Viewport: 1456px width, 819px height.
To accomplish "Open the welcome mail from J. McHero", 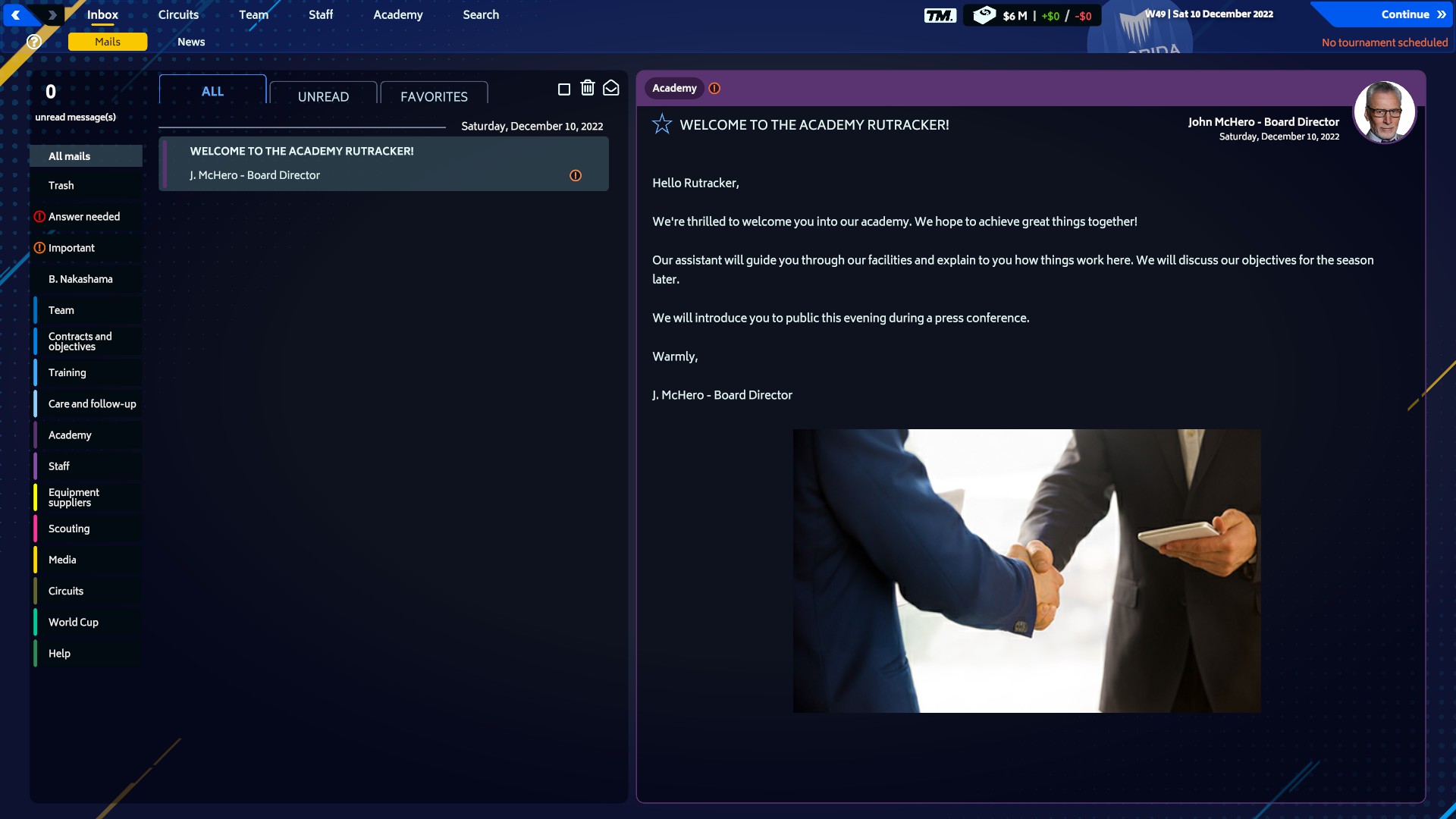I will coord(384,163).
